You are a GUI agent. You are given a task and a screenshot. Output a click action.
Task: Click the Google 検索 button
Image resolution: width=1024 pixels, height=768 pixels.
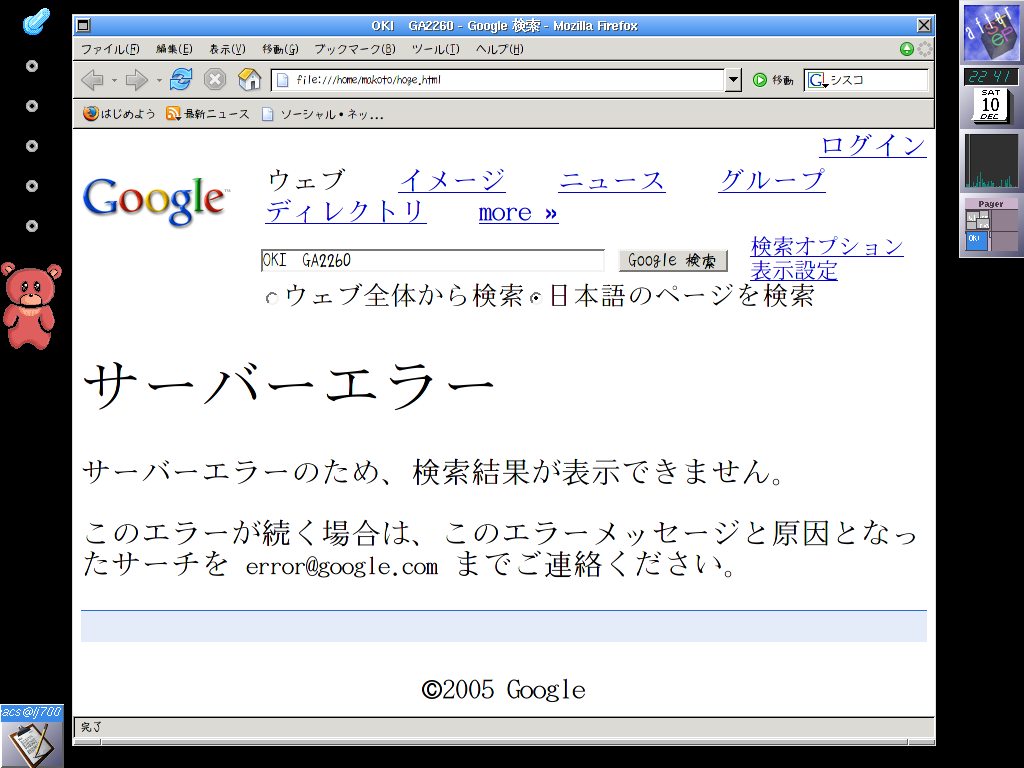point(673,261)
